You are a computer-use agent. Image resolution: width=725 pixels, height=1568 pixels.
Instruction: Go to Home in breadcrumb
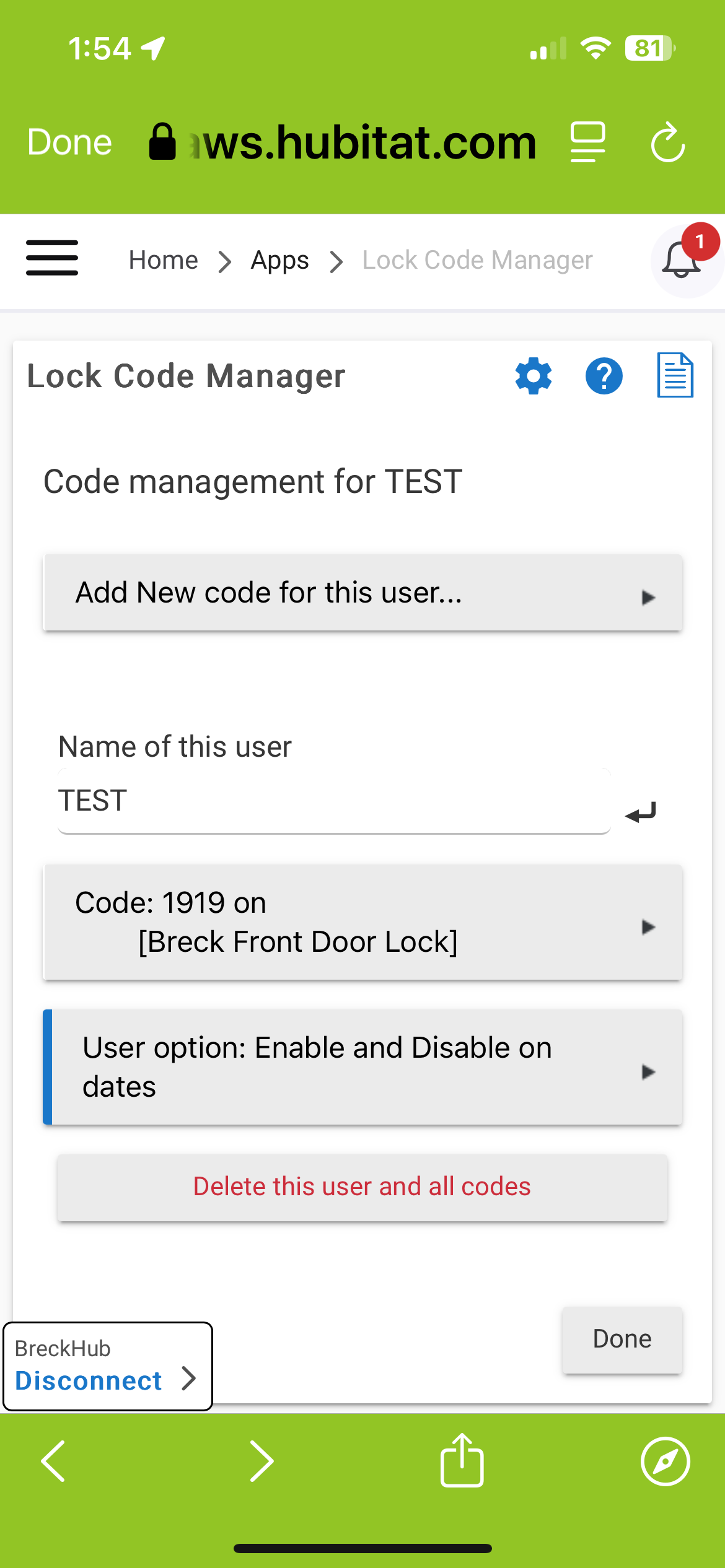(164, 260)
